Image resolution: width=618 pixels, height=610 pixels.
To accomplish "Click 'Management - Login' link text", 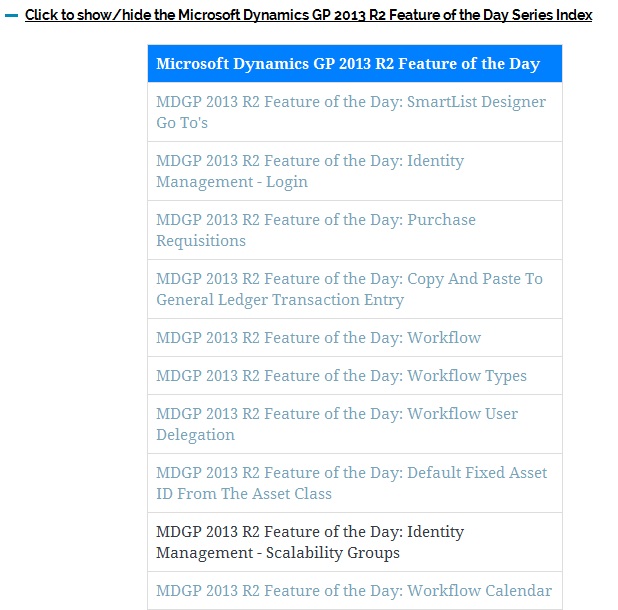I will (x=232, y=182).
